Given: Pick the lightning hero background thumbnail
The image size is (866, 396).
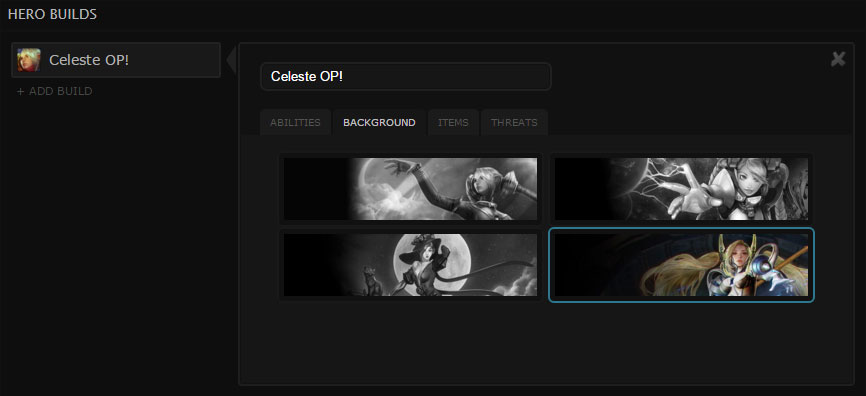Looking at the screenshot, I should (x=682, y=189).
